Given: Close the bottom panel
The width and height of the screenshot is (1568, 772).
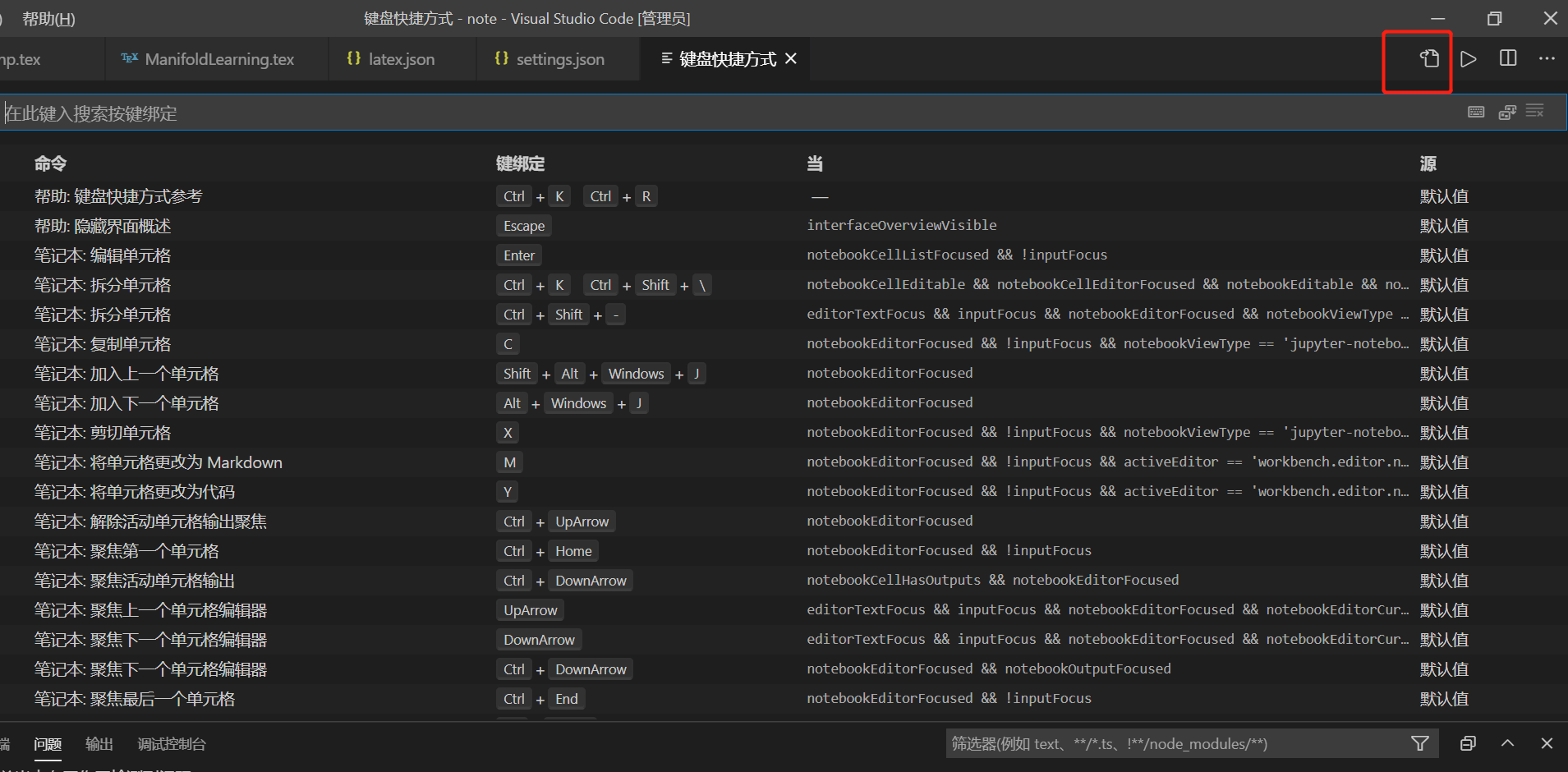Looking at the screenshot, I should (x=1547, y=743).
